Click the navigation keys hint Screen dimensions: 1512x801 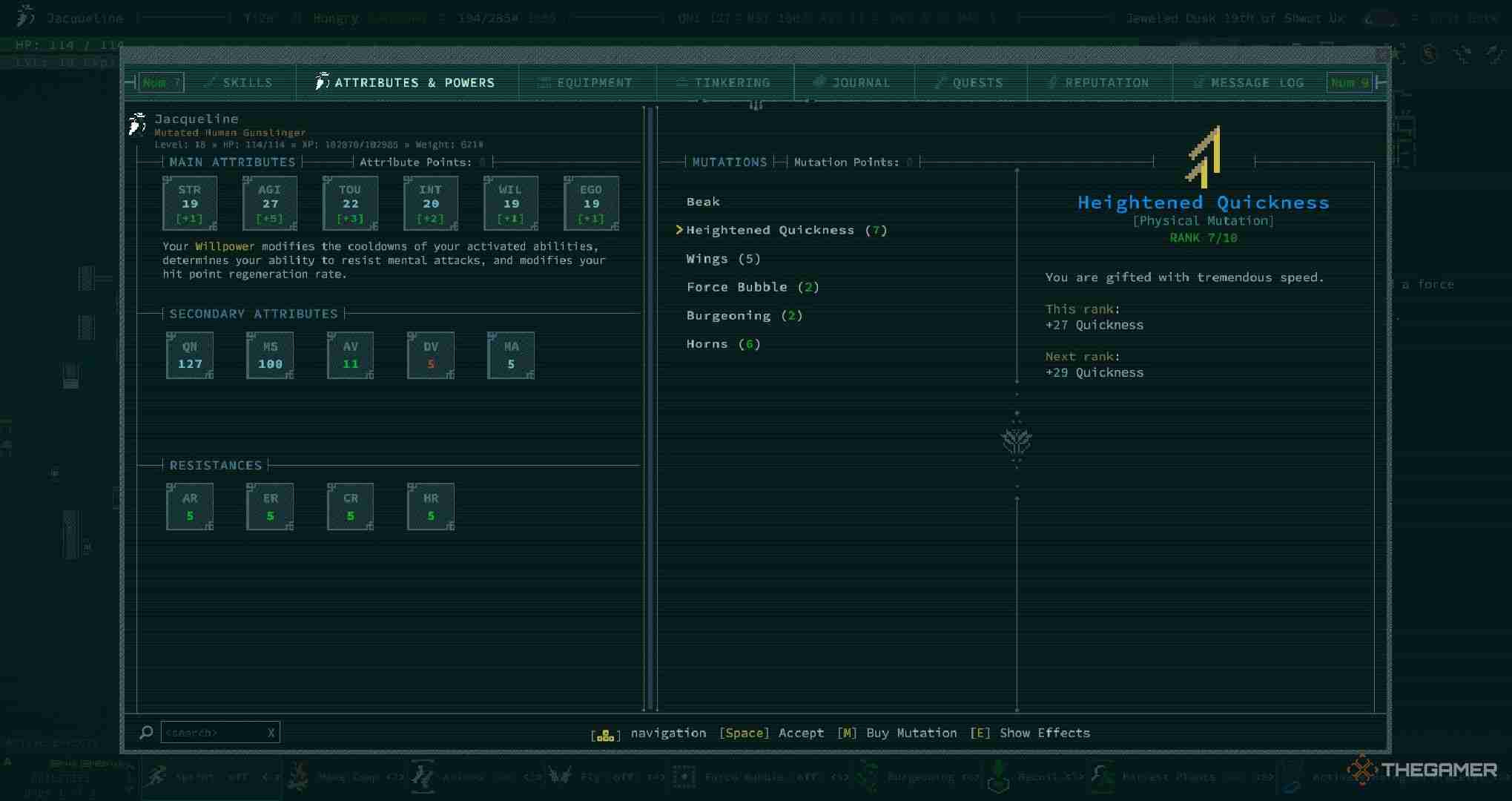[648, 734]
